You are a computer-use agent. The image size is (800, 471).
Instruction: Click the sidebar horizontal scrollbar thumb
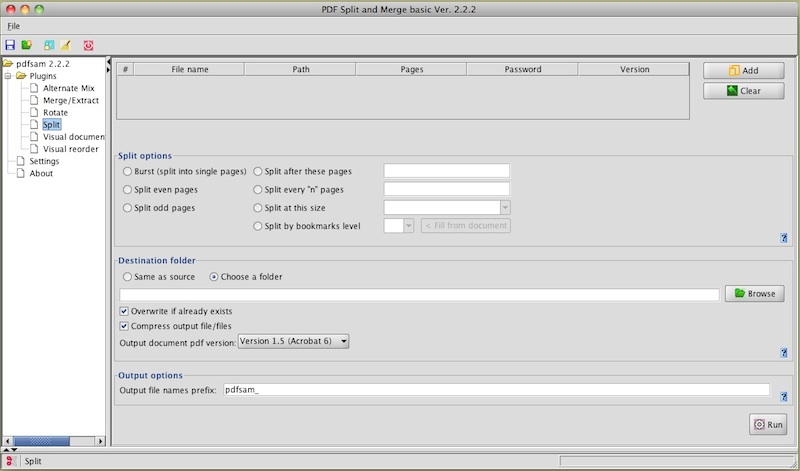tap(40, 440)
